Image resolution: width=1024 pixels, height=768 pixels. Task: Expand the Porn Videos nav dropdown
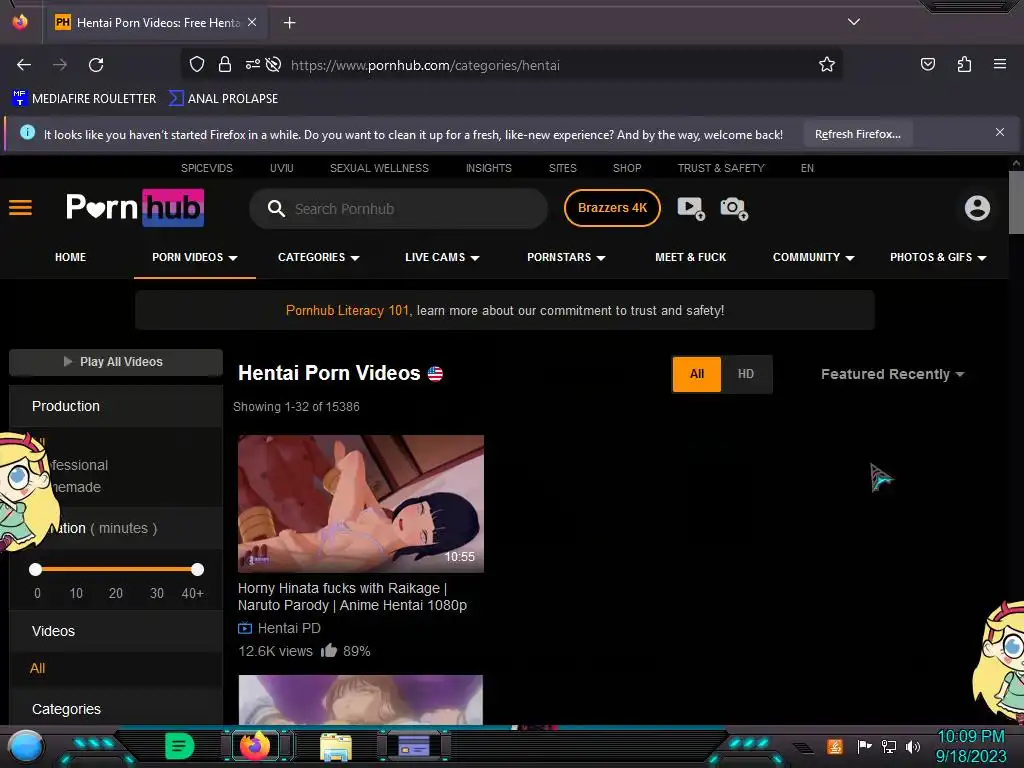(x=195, y=257)
